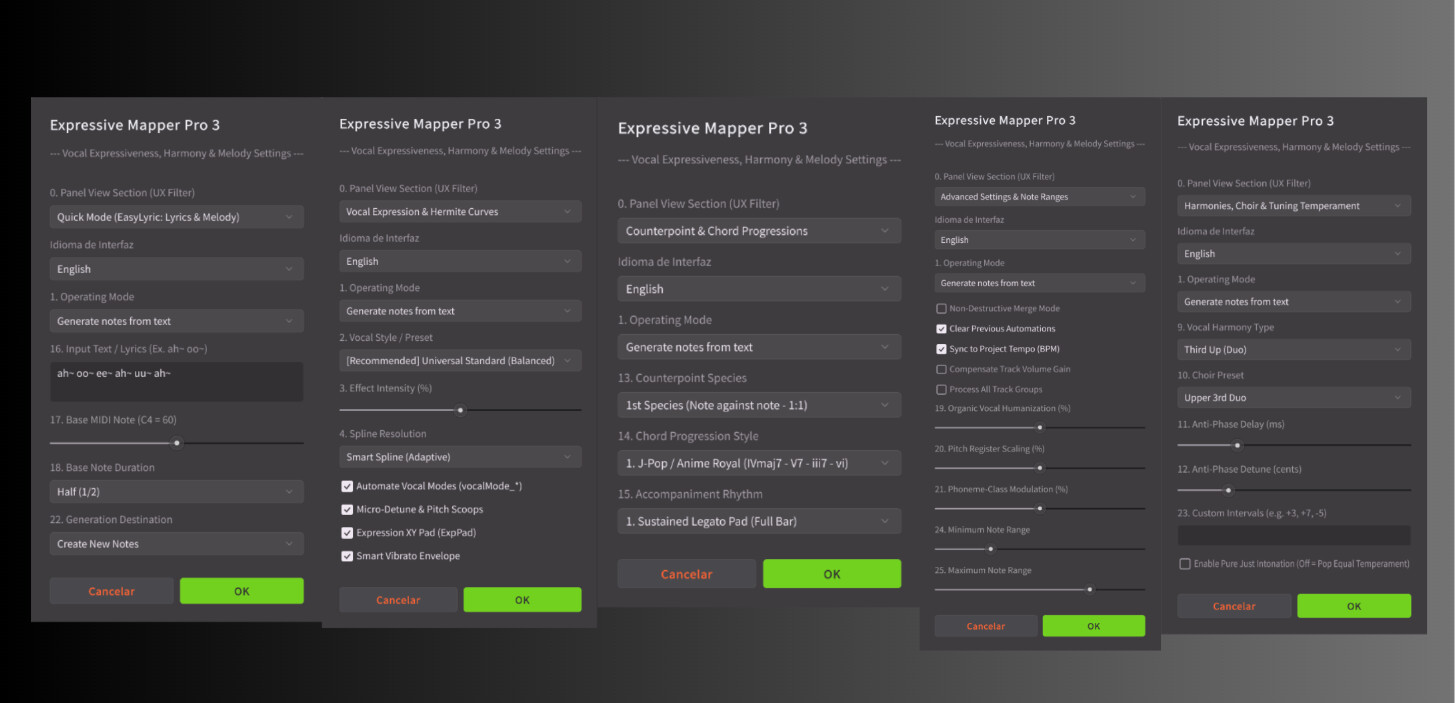Open Operating Mode dropdown in the Harmonies dialog
This screenshot has height=703, width=1455.
point(1294,301)
